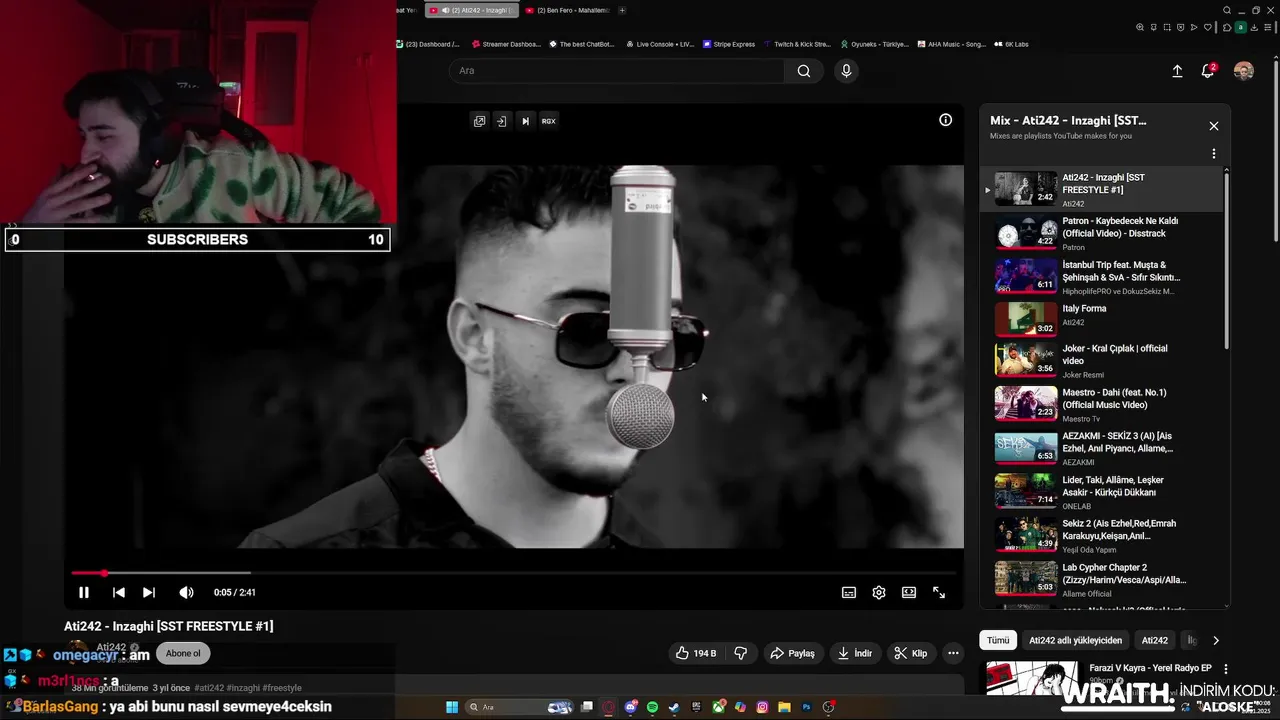Toggle subtitles in the video player
The image size is (1280, 720).
coord(849,592)
